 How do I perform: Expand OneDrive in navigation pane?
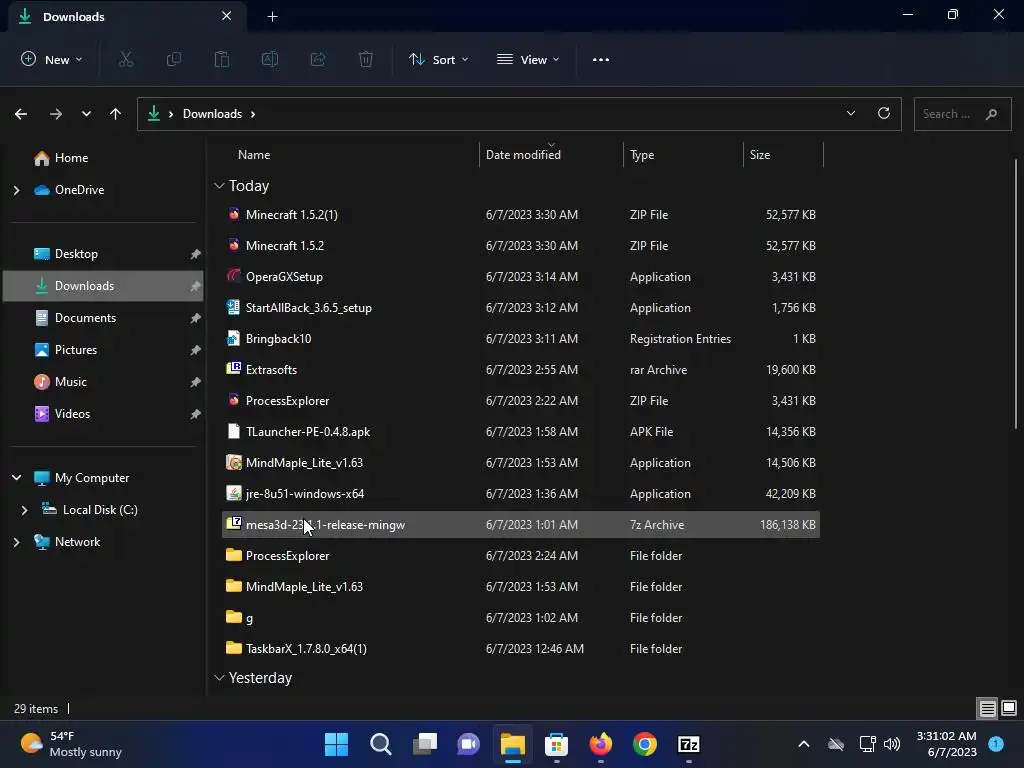tap(16, 190)
